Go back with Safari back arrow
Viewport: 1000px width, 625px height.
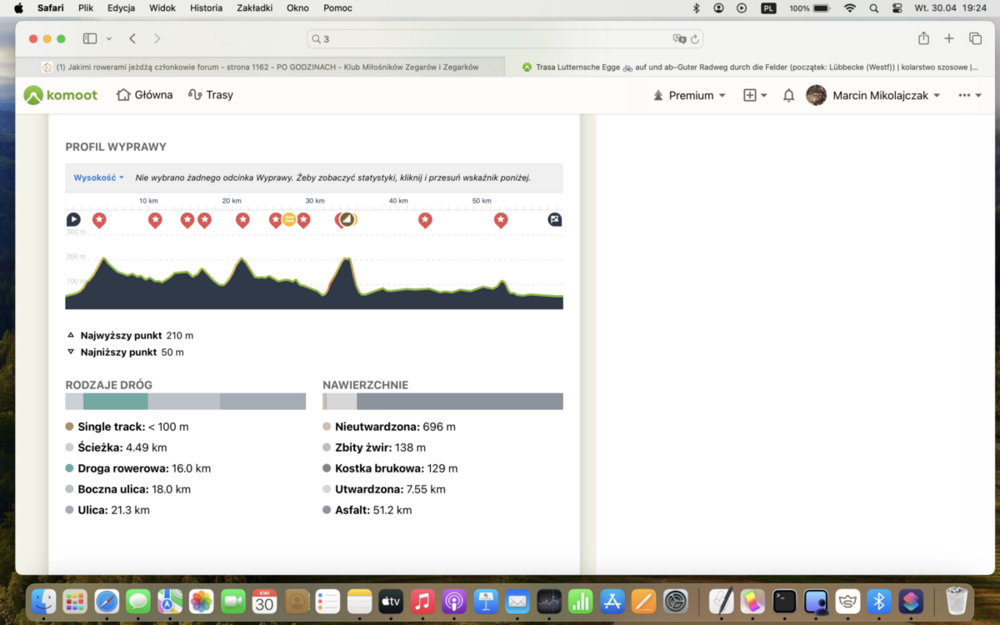(x=133, y=39)
